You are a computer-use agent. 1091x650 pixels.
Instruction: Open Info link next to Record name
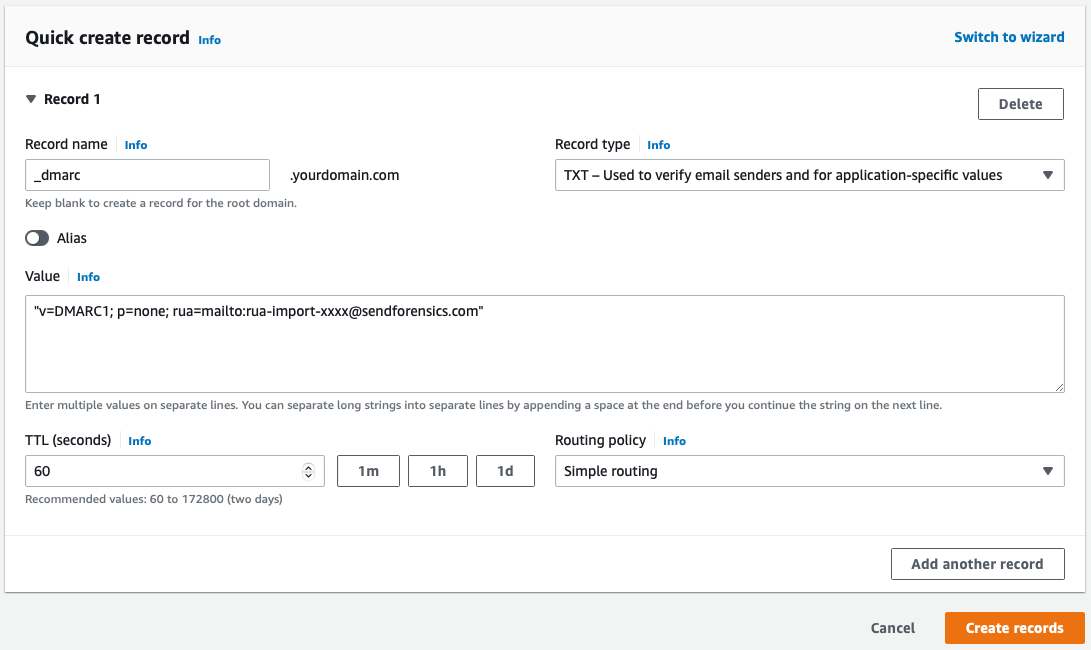pyautogui.click(x=136, y=145)
